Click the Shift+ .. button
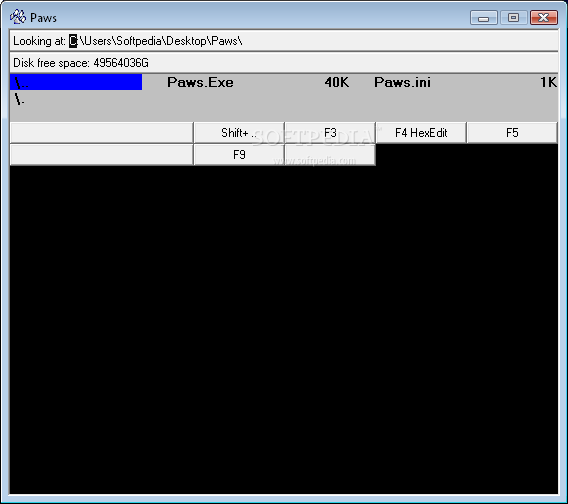This screenshot has height=504, width=568. pyautogui.click(x=239, y=133)
